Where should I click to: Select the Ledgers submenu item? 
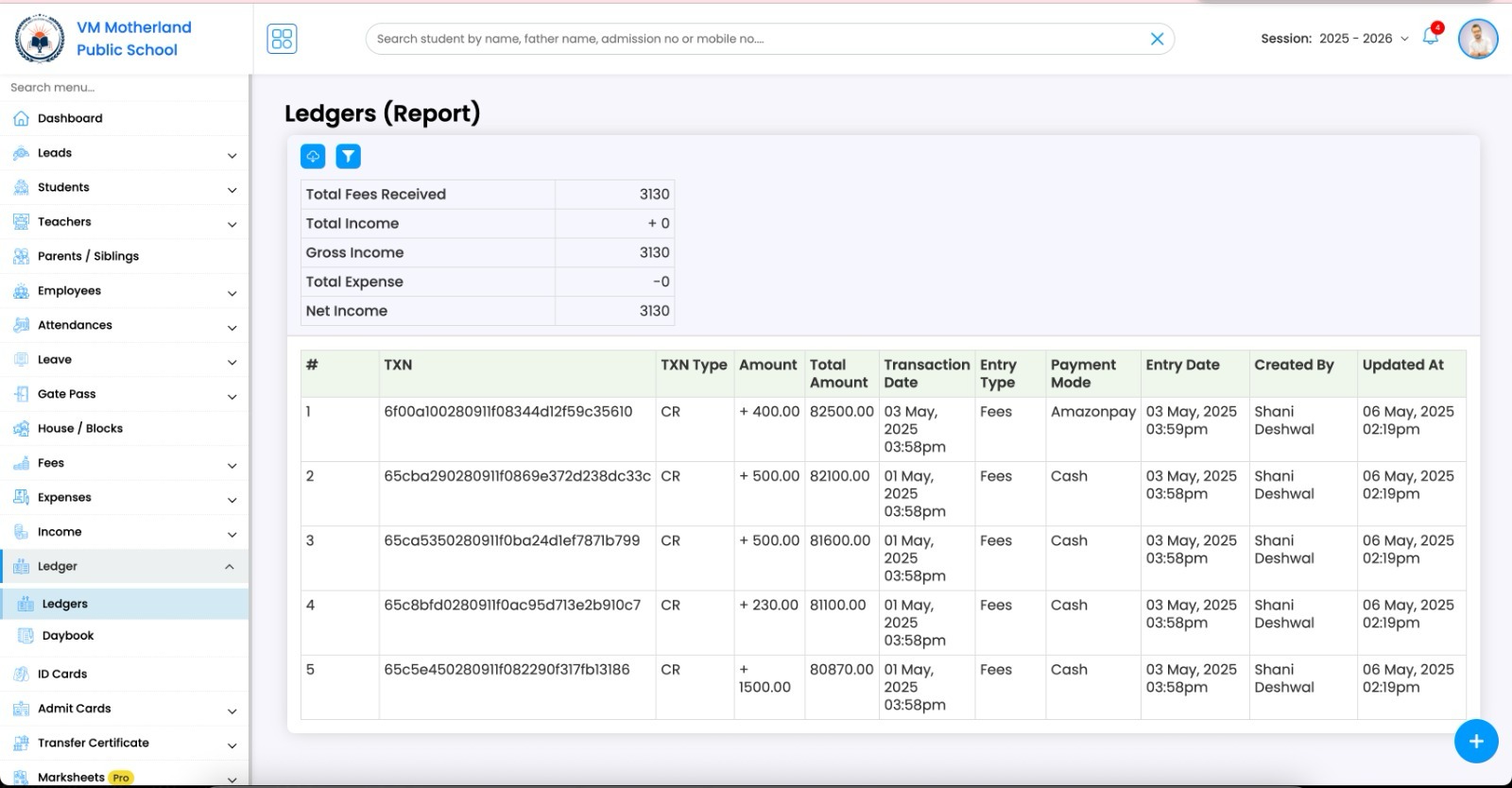click(x=124, y=604)
